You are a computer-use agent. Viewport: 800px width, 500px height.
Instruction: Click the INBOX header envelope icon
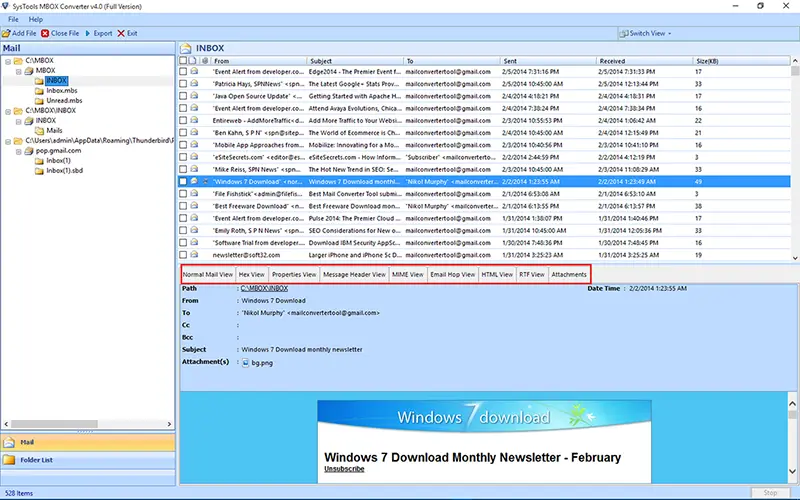186,48
